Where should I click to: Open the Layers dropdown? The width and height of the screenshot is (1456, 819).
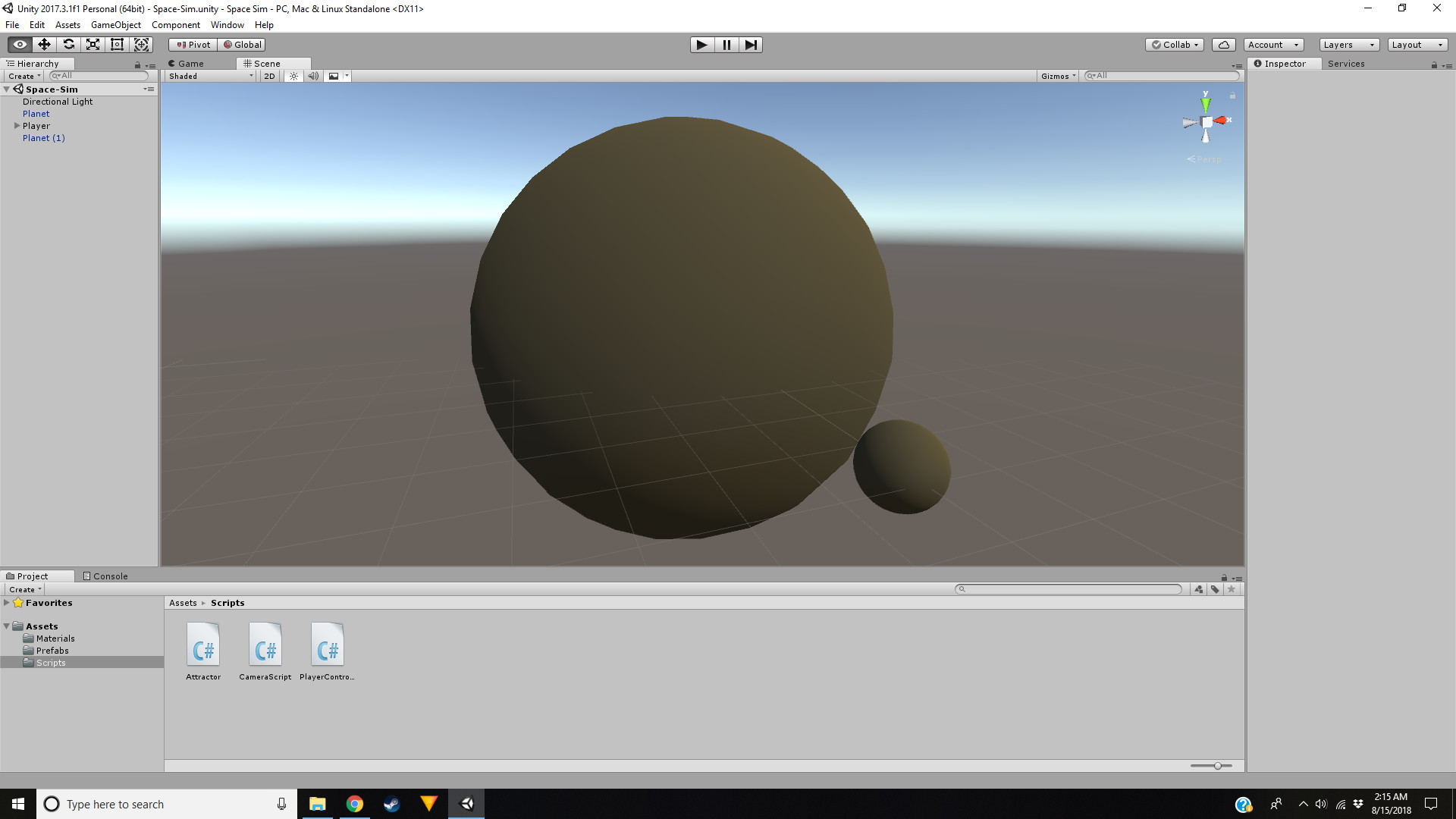click(1348, 45)
